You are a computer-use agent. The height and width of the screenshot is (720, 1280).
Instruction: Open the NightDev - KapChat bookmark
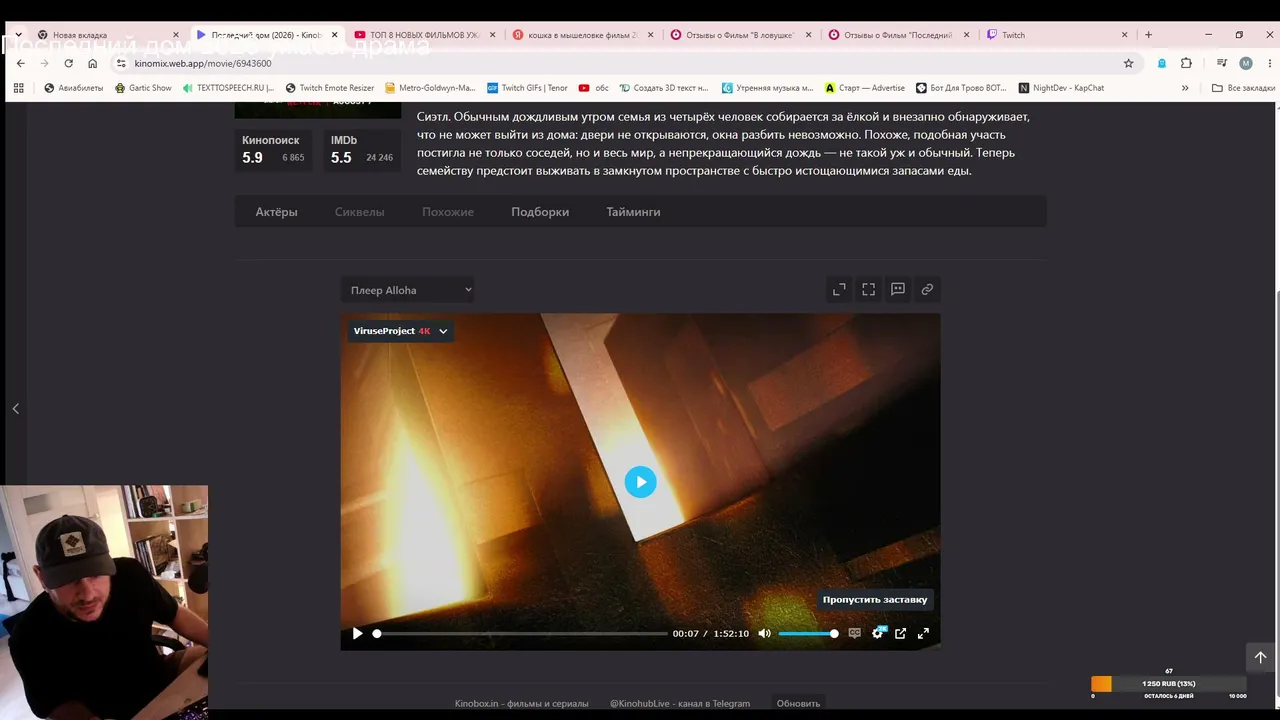pos(1061,88)
